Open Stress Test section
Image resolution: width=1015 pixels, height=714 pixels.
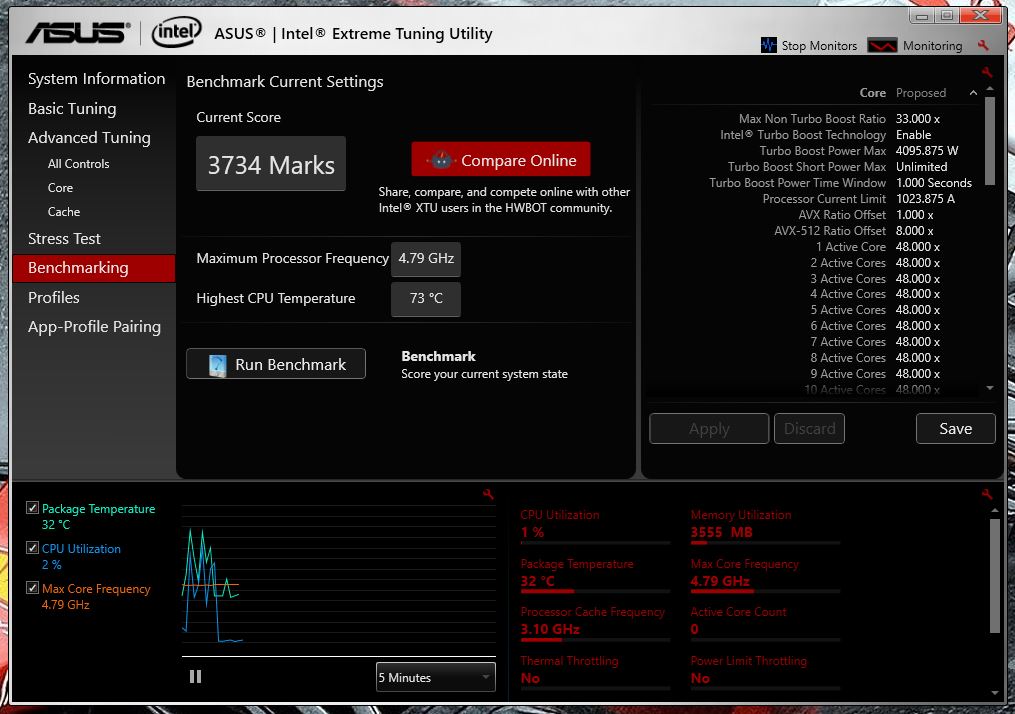64,239
